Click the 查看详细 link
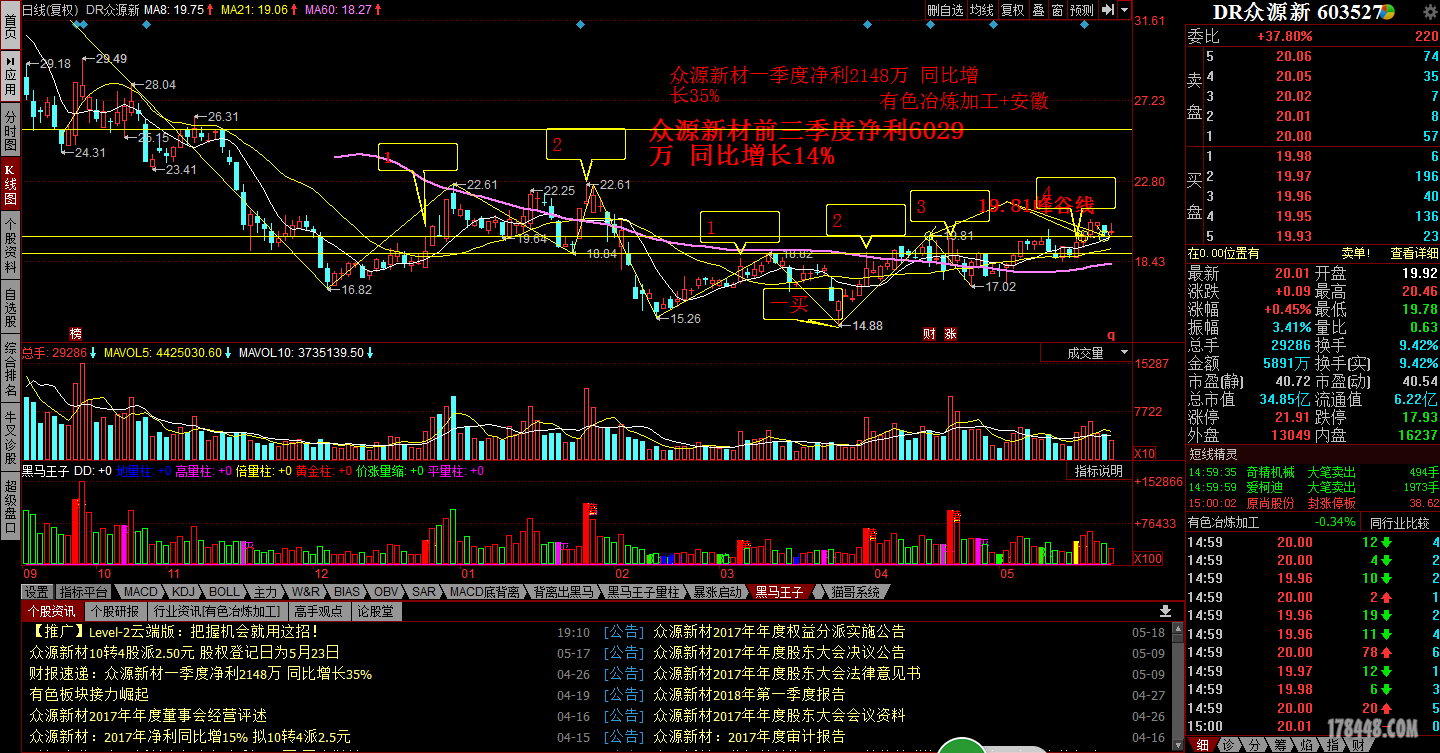This screenshot has width=1440, height=753. 1414,254
